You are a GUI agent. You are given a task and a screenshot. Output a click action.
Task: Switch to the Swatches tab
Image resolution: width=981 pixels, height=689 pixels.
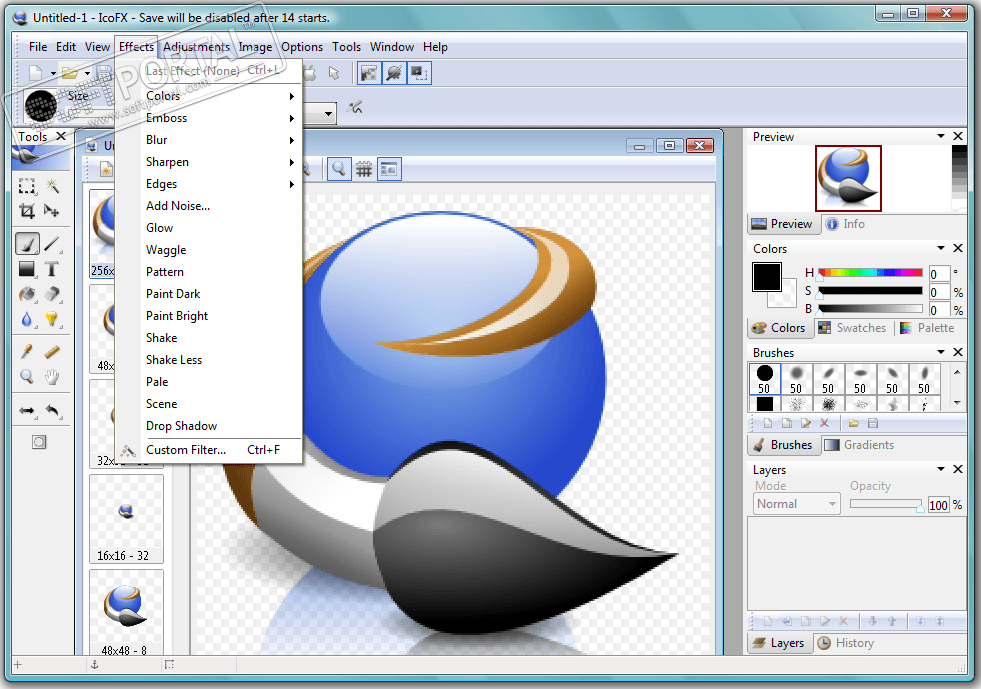point(853,328)
